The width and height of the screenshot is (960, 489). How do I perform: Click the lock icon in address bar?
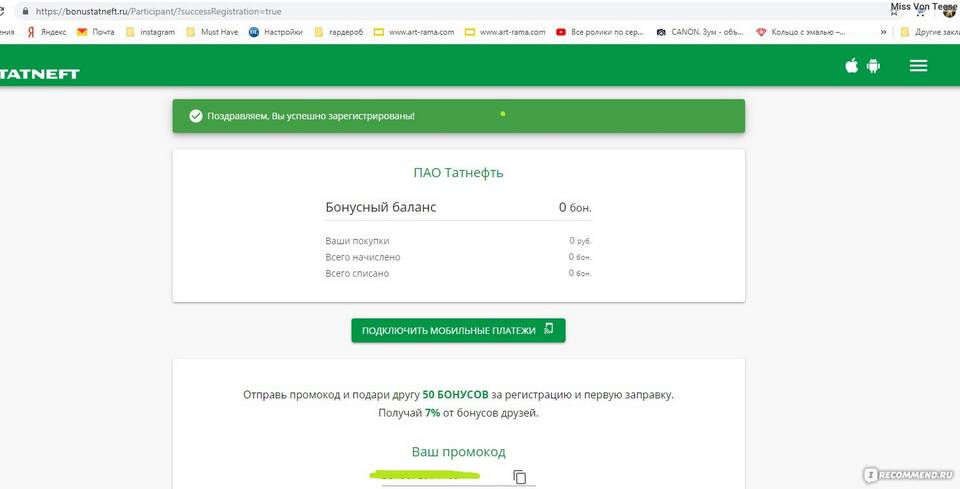tap(25, 11)
